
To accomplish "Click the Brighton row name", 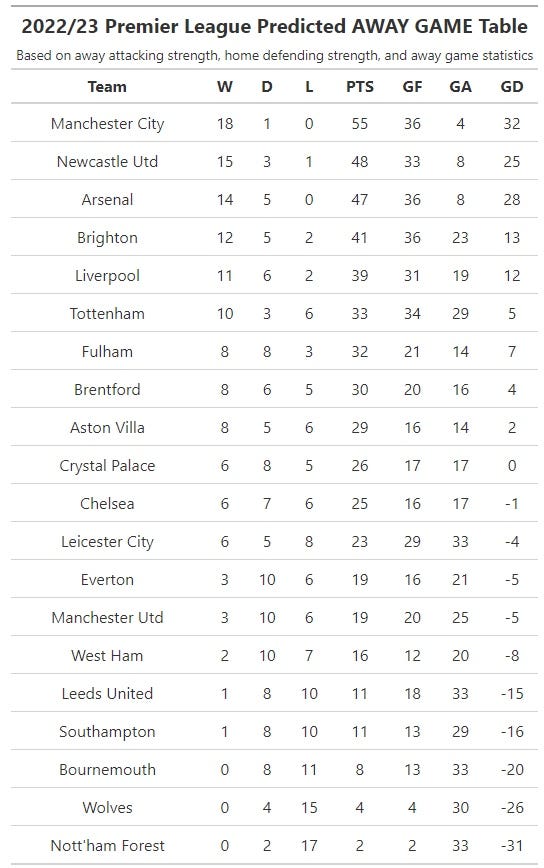I will (107, 238).
